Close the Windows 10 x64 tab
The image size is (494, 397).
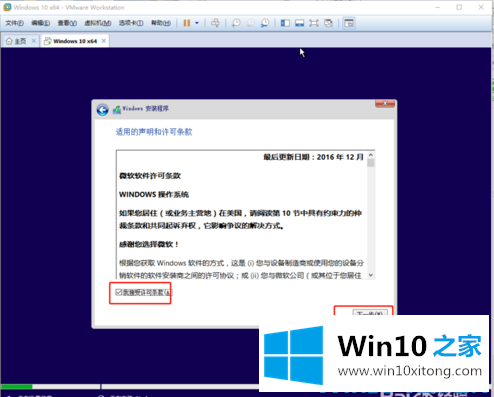(x=104, y=41)
